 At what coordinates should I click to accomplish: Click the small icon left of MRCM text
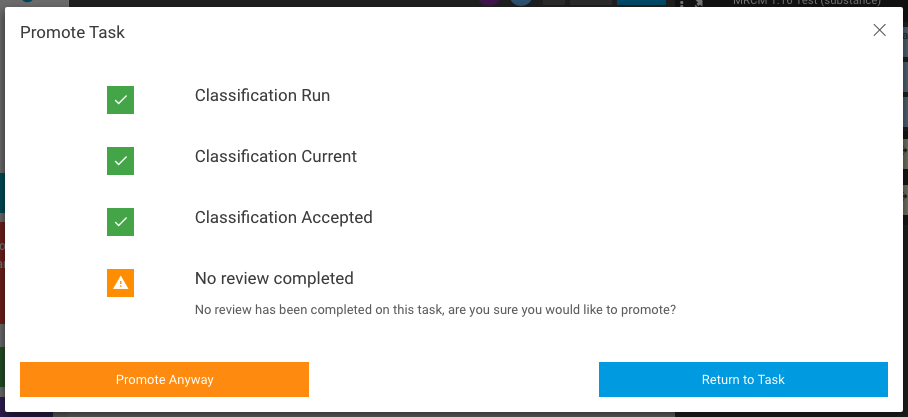point(698,3)
